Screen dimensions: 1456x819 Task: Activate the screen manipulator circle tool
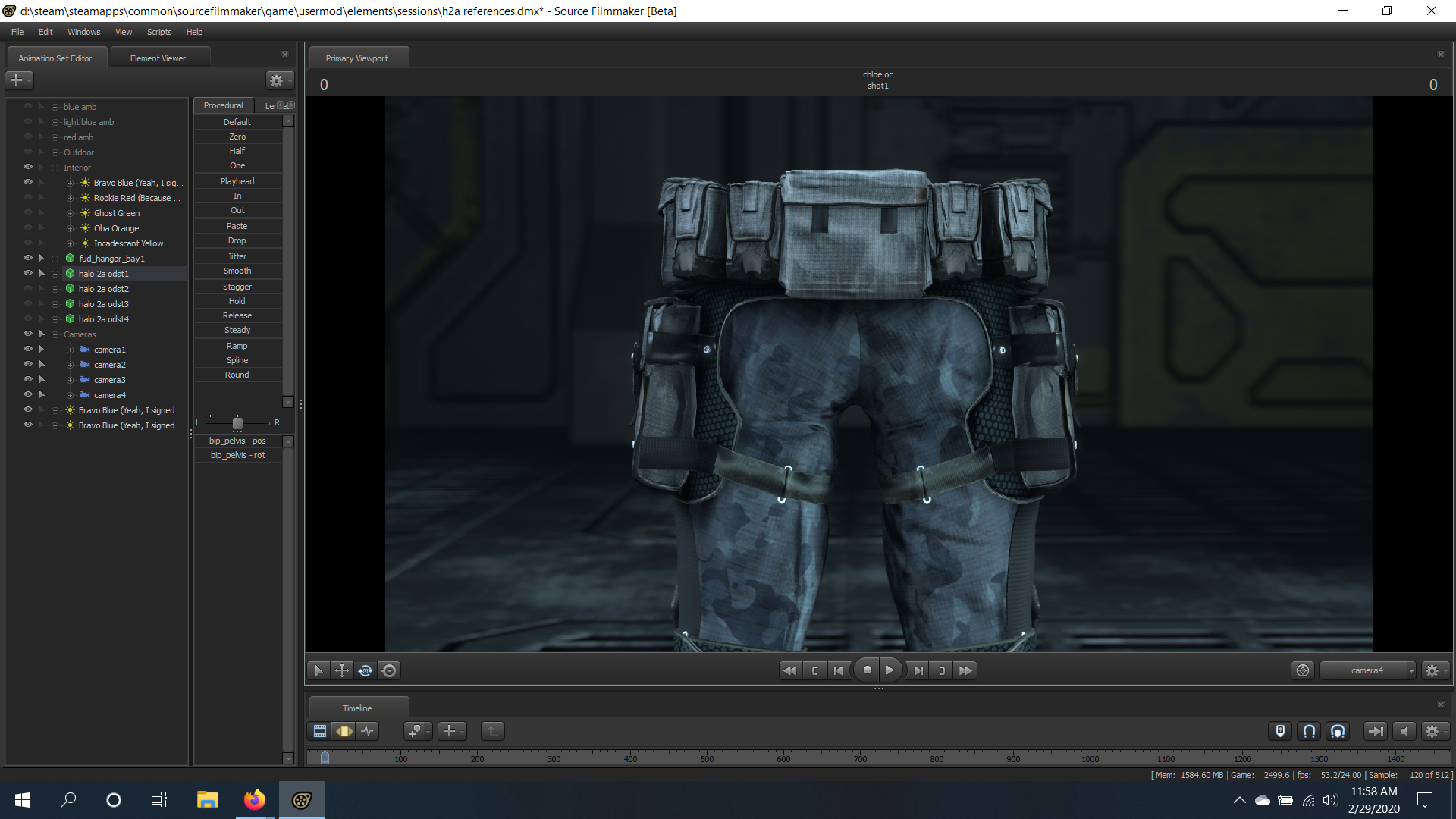389,670
